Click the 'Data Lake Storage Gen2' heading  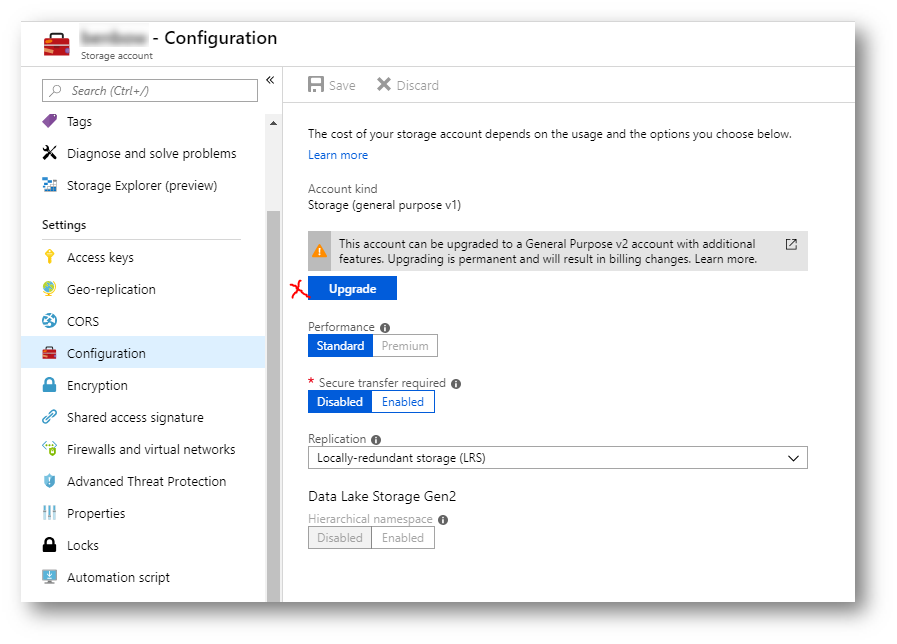point(382,496)
